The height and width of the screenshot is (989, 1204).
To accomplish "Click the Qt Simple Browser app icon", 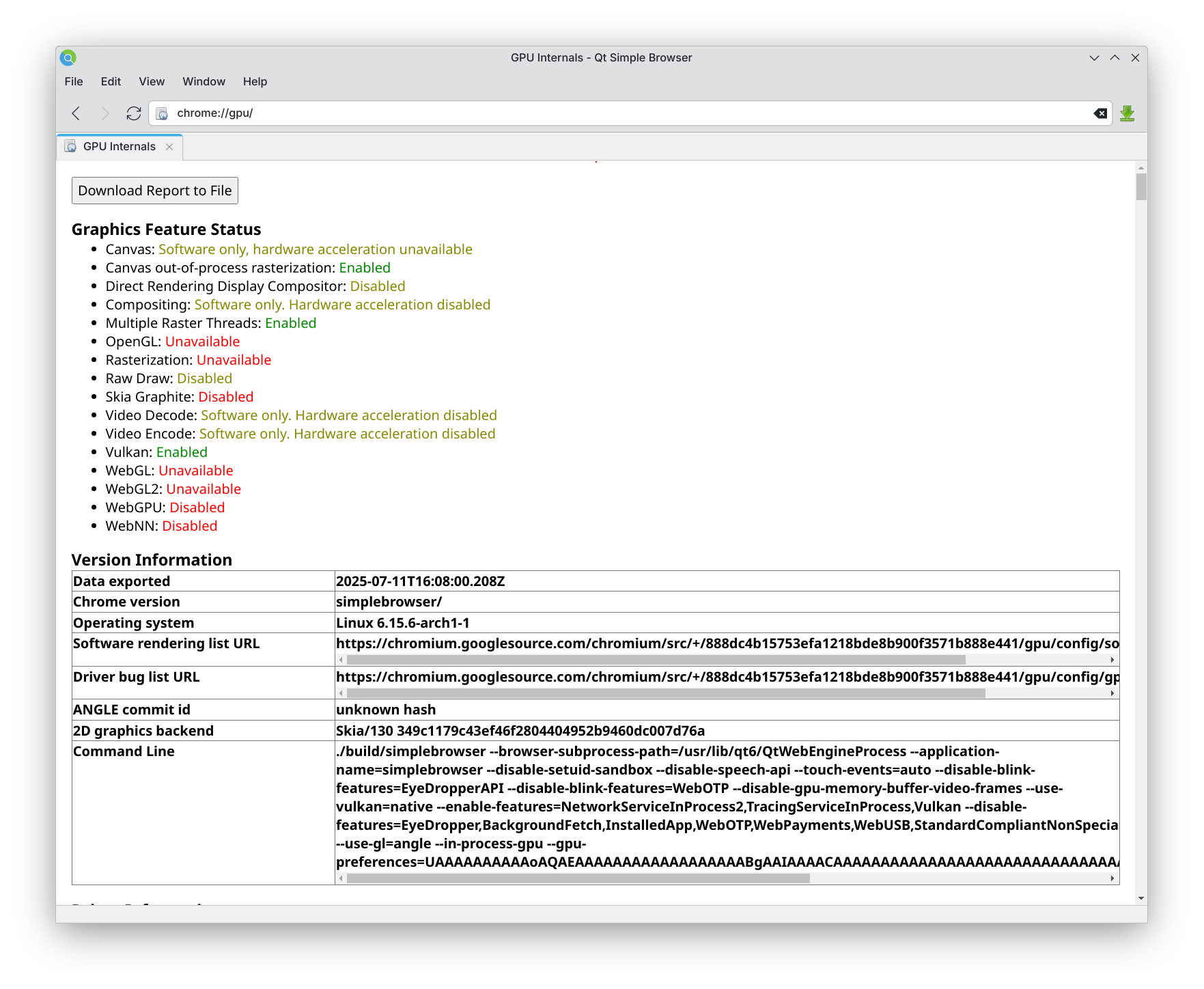I will 68,58.
